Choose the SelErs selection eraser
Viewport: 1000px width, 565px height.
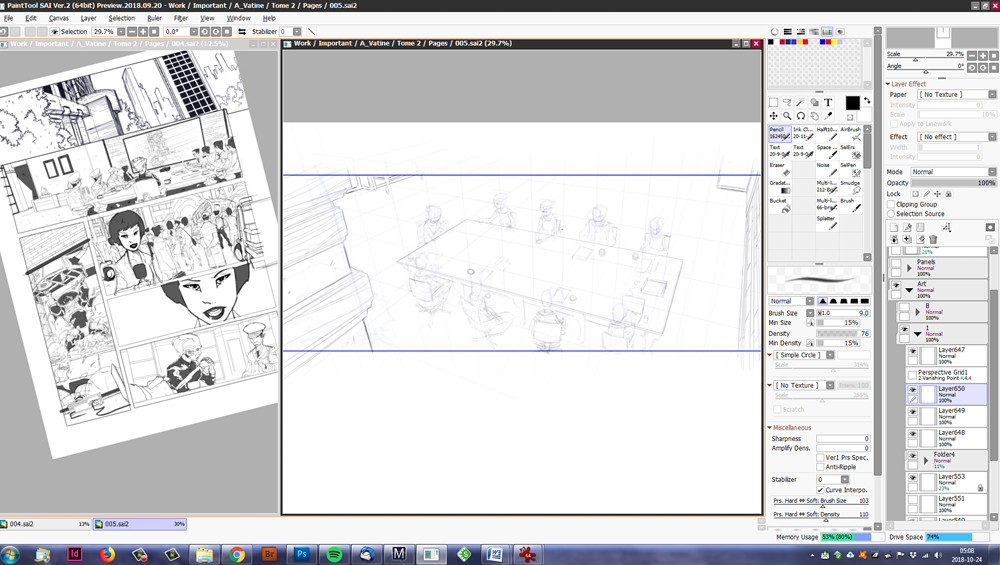click(x=851, y=151)
